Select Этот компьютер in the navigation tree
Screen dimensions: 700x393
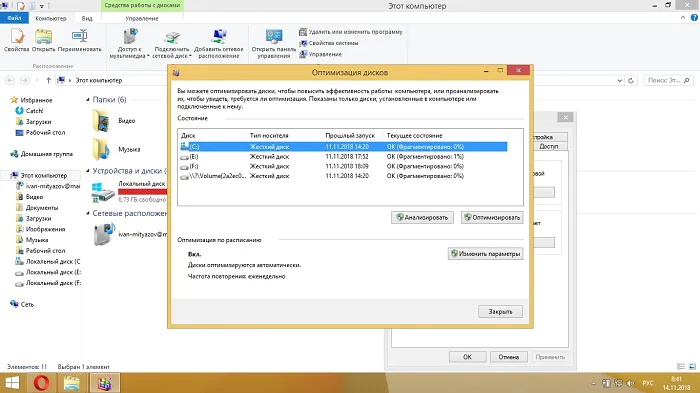(x=44, y=176)
